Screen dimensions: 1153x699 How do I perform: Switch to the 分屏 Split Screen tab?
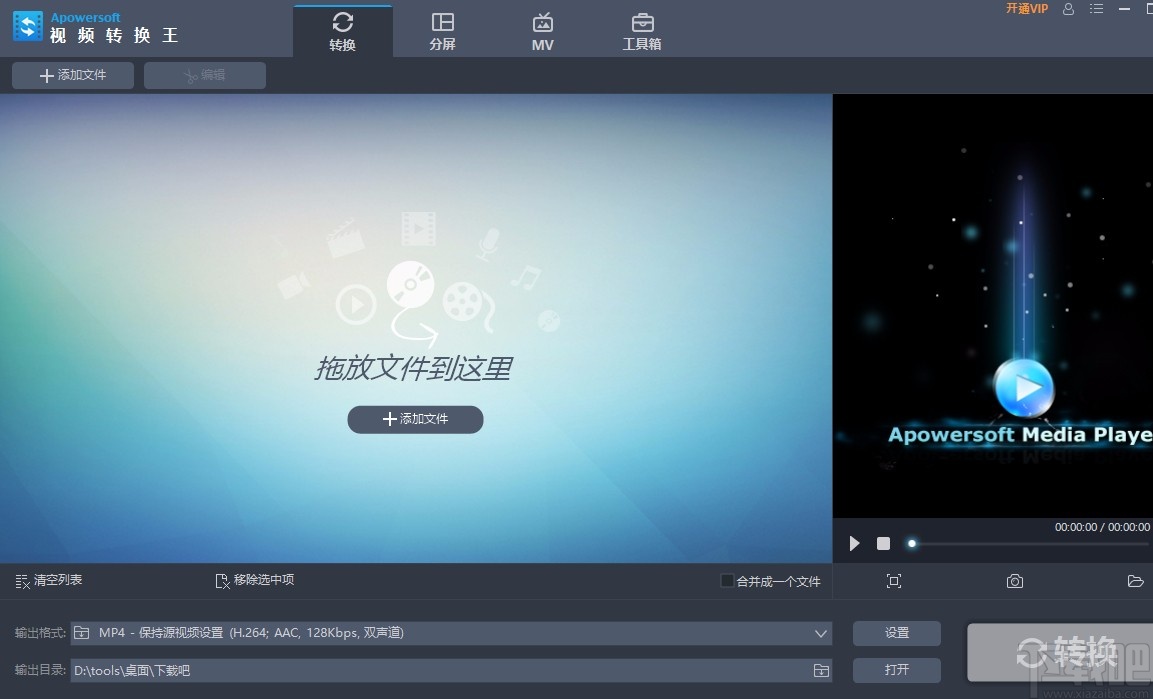point(443,28)
